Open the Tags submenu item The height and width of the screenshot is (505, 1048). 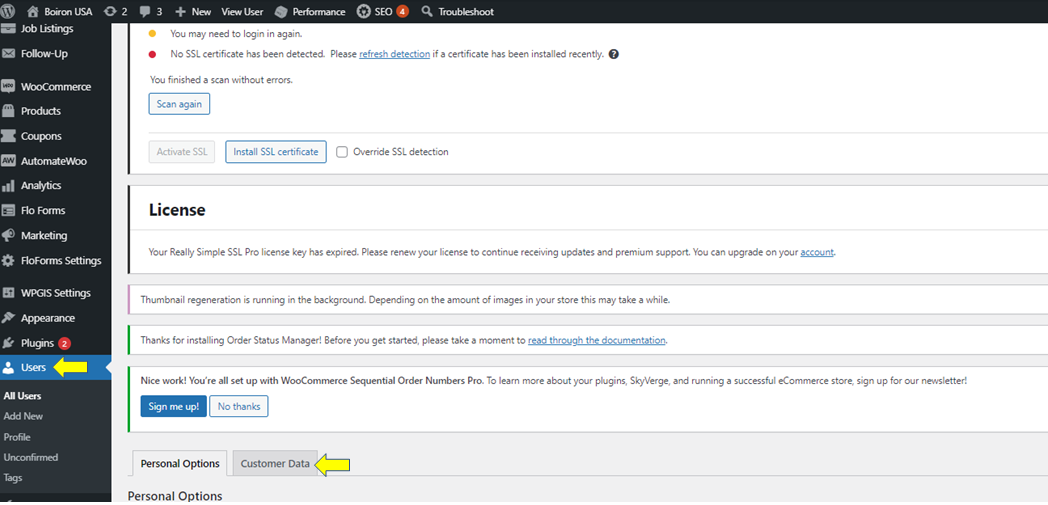(13, 478)
